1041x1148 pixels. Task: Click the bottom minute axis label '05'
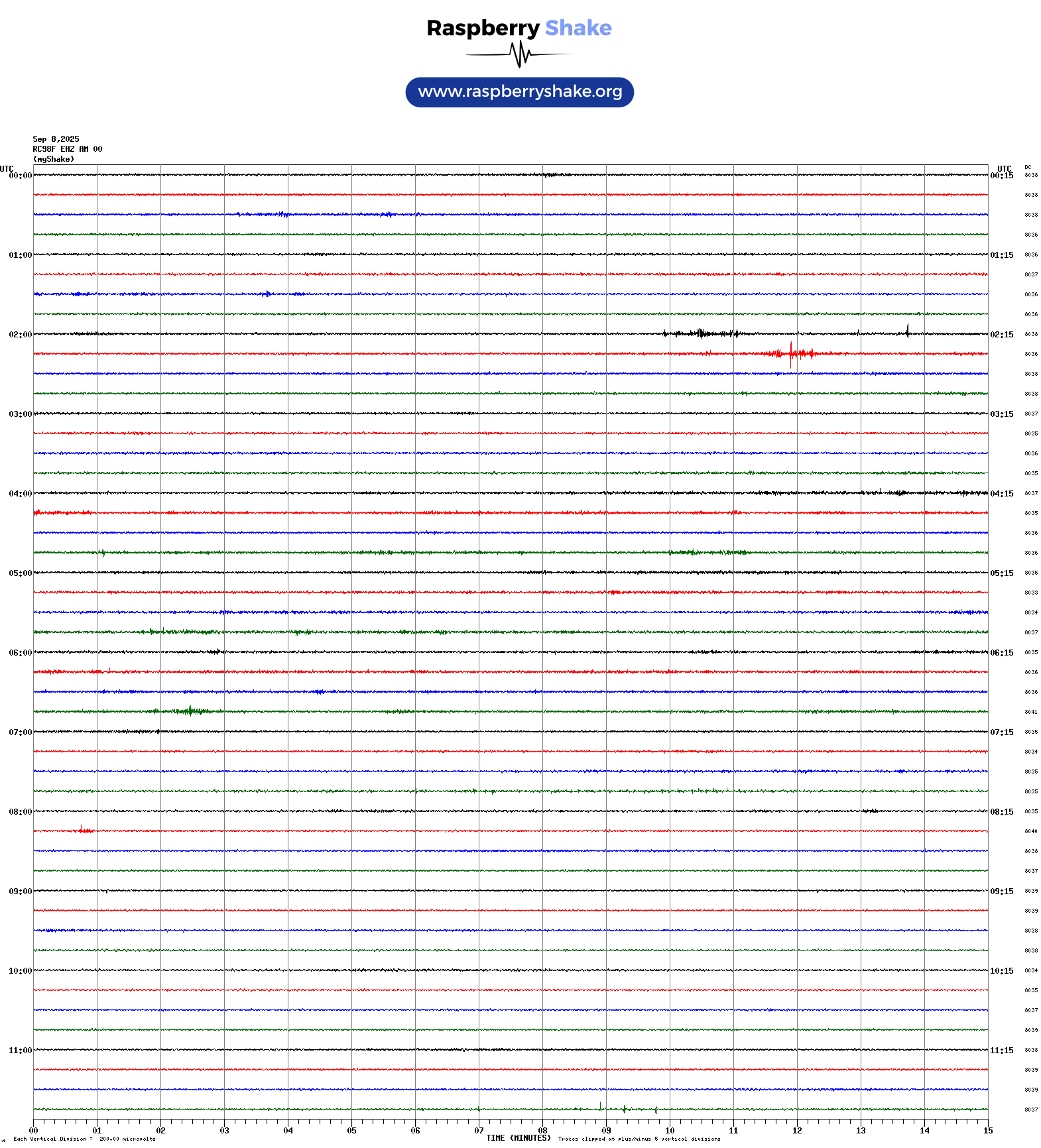click(351, 1131)
